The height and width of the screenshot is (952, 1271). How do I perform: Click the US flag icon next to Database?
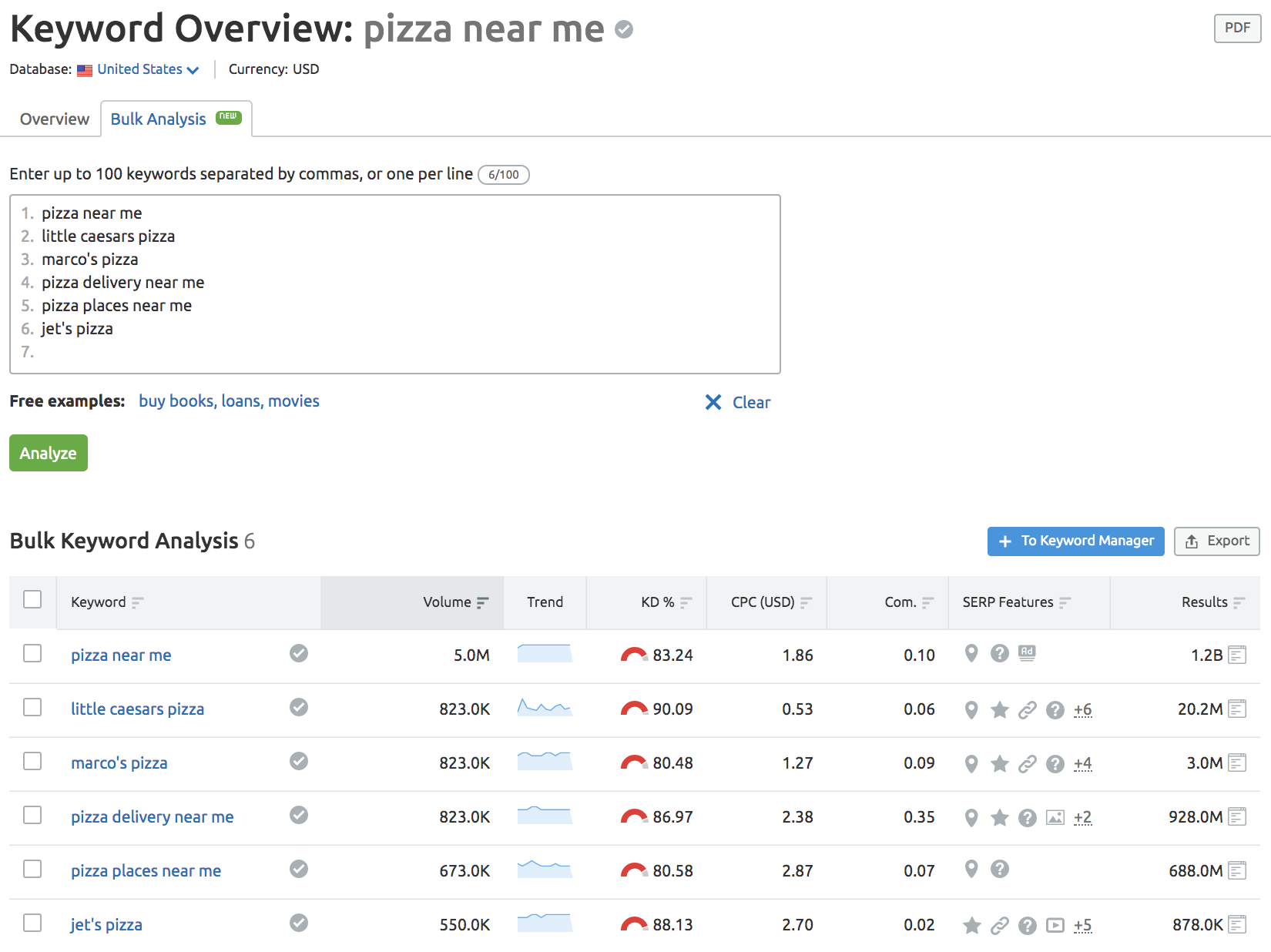85,70
